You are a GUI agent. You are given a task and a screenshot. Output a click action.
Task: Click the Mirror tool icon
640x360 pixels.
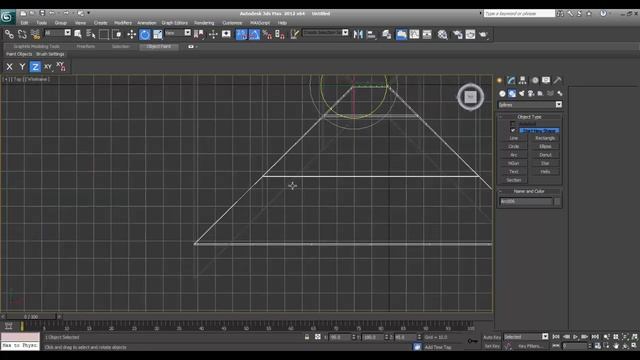point(358,34)
